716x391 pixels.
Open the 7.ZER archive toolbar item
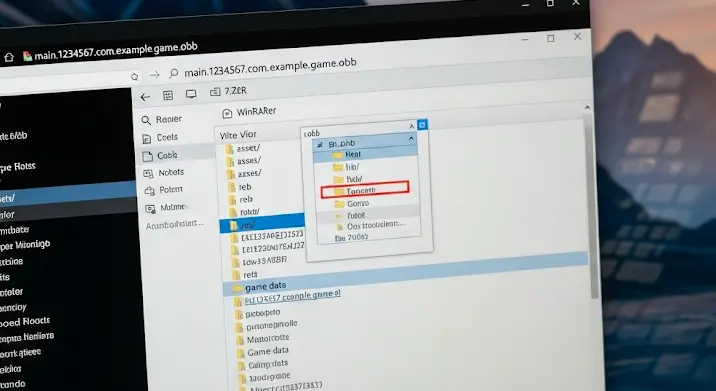coord(228,91)
